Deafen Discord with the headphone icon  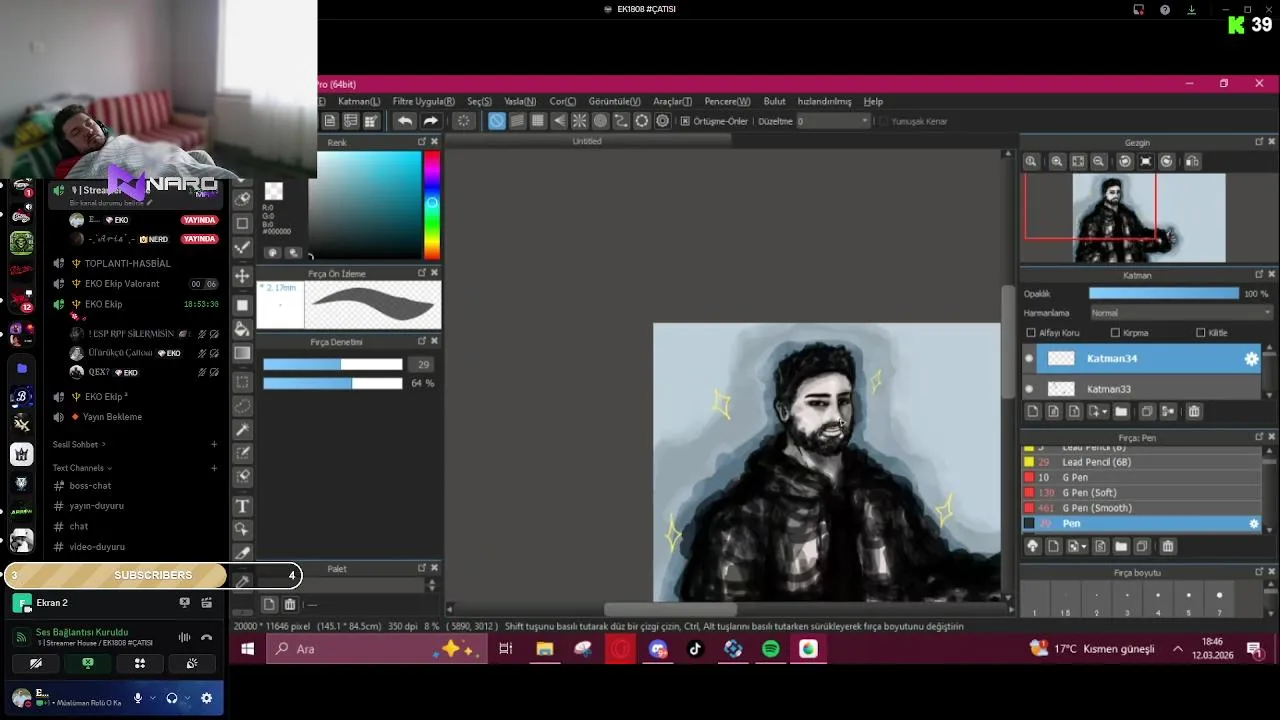pos(172,698)
